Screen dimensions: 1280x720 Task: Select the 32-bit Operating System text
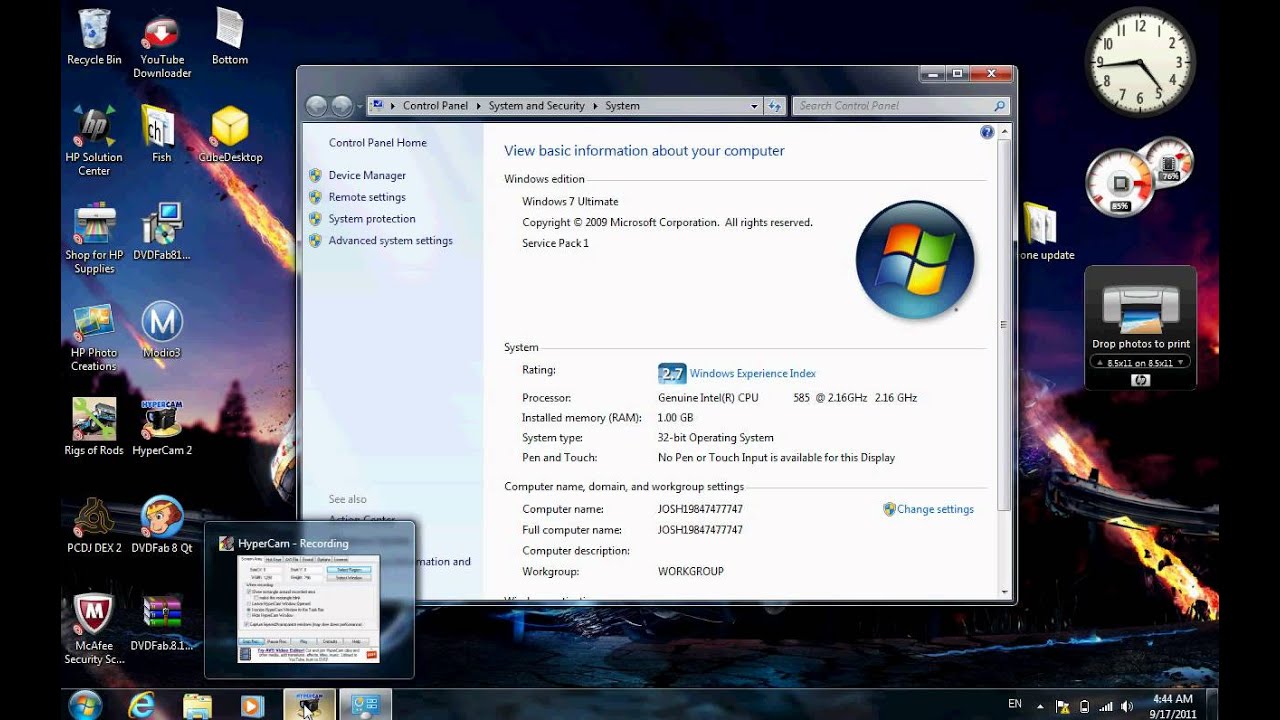tap(716, 438)
